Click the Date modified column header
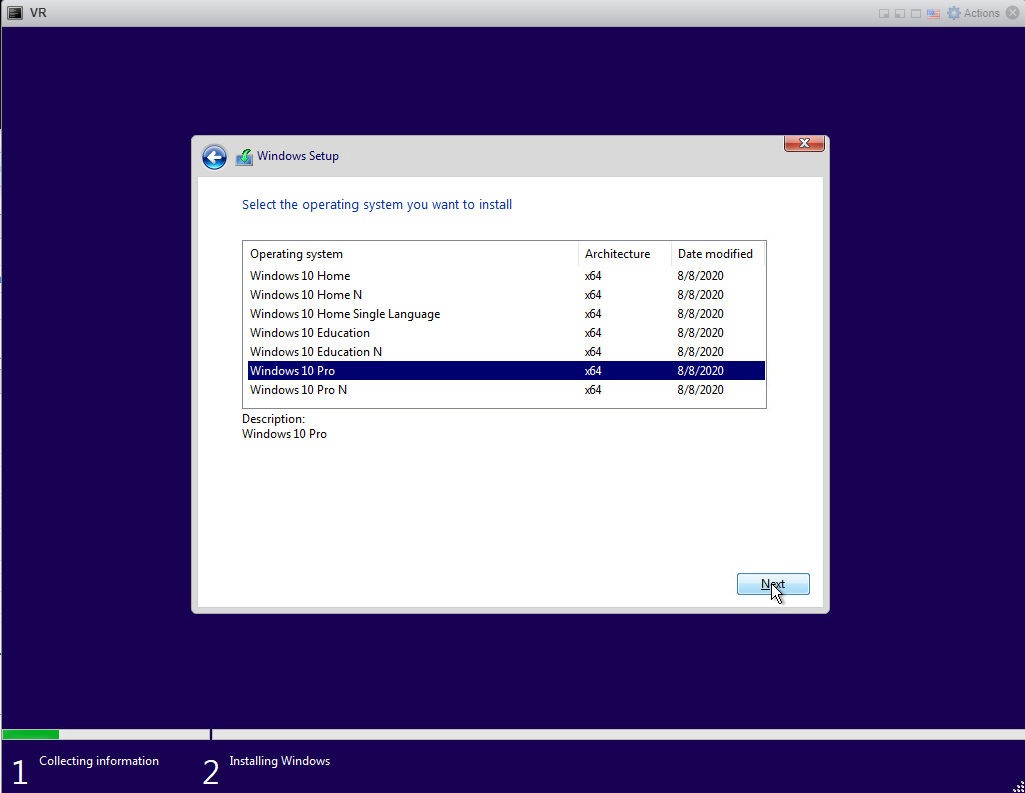1025x793 pixels. click(718, 254)
